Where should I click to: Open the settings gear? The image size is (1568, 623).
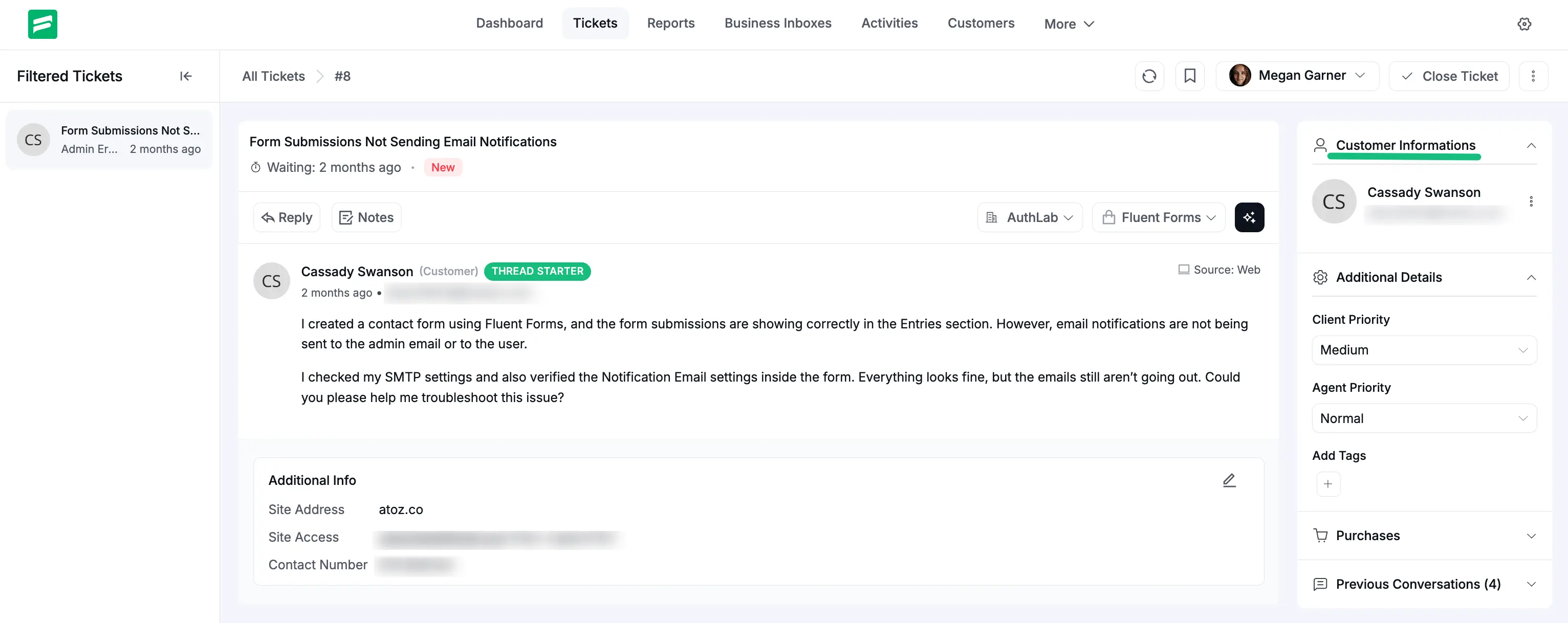point(1524,24)
